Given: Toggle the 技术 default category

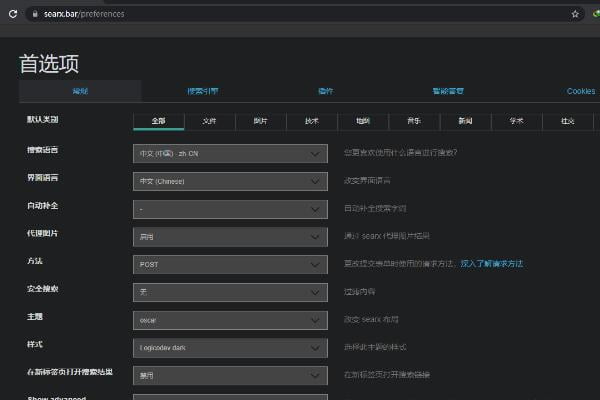Looking at the screenshot, I should (312, 121).
